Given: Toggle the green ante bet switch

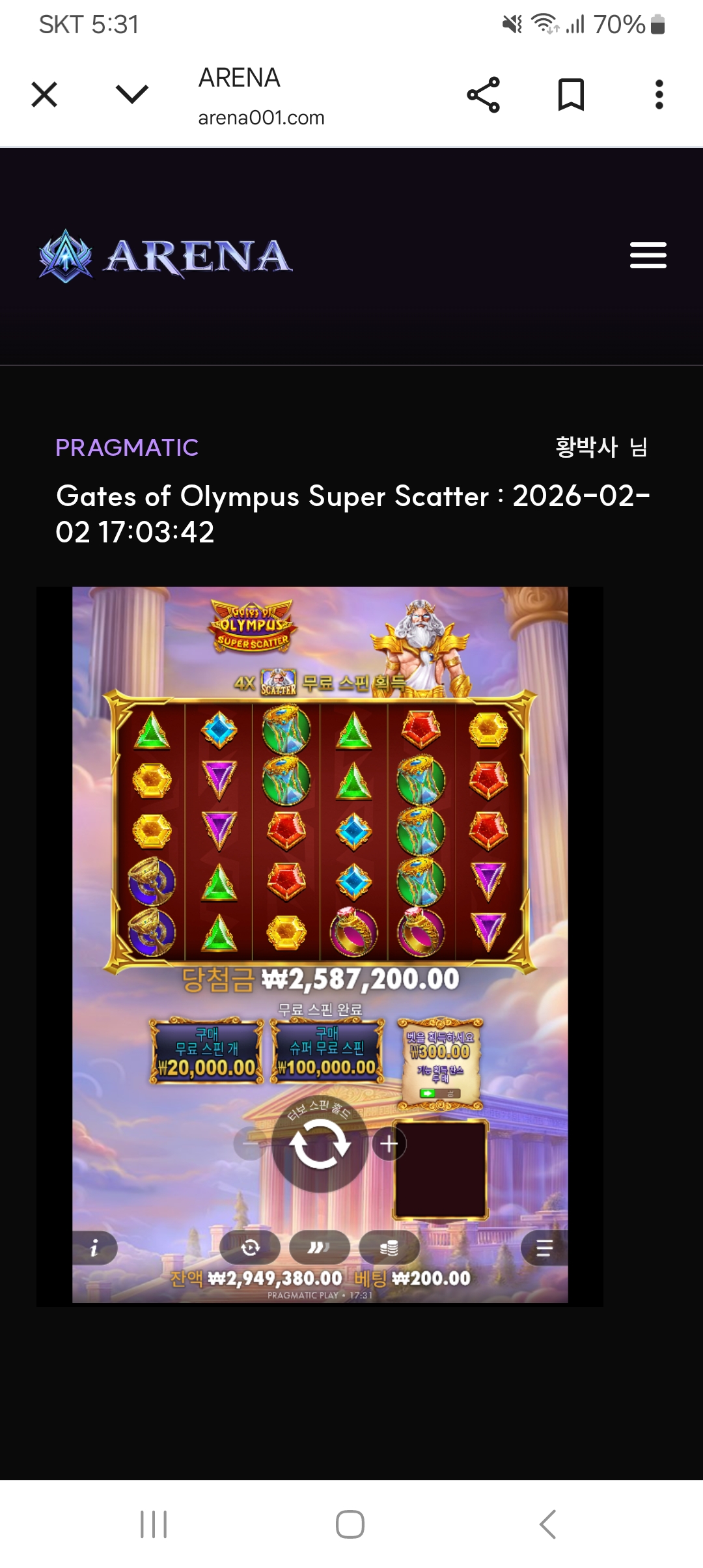Looking at the screenshot, I should (440, 1094).
